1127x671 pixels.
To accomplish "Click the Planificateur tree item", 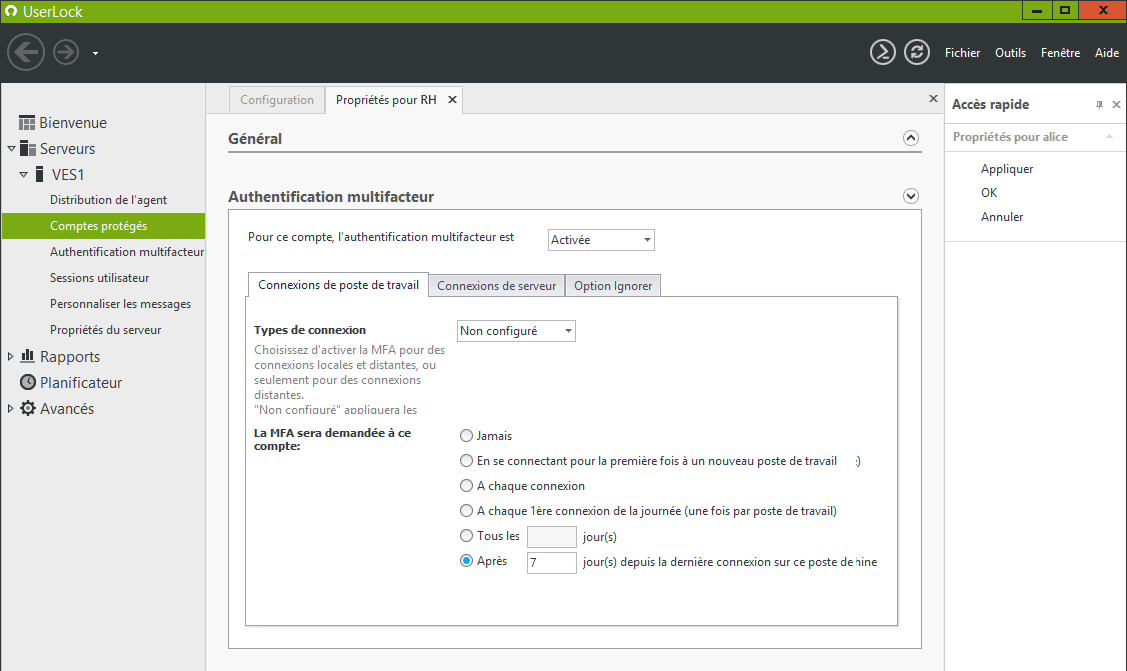I will [80, 382].
